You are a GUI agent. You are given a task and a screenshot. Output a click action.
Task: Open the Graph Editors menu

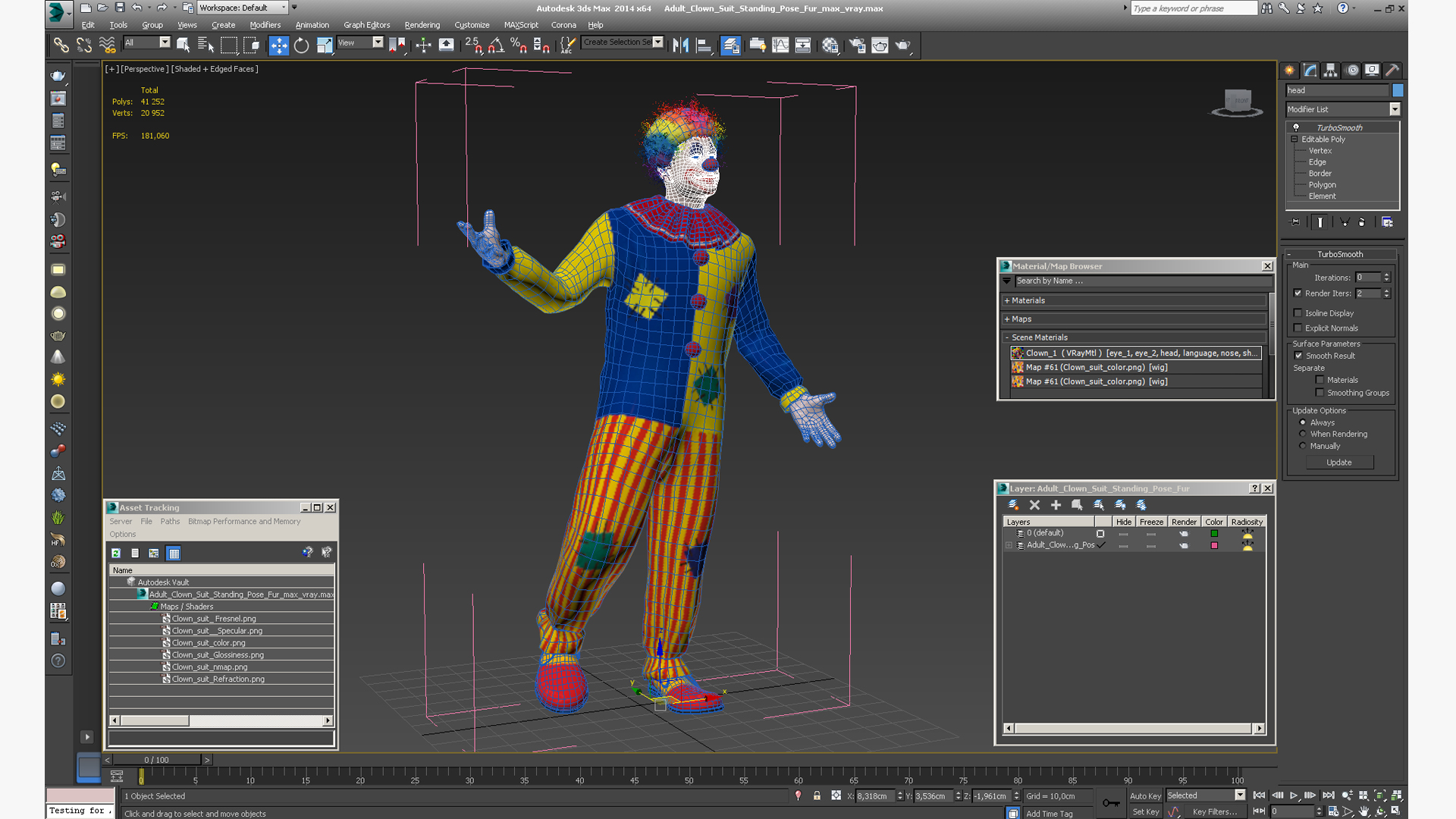tap(366, 25)
